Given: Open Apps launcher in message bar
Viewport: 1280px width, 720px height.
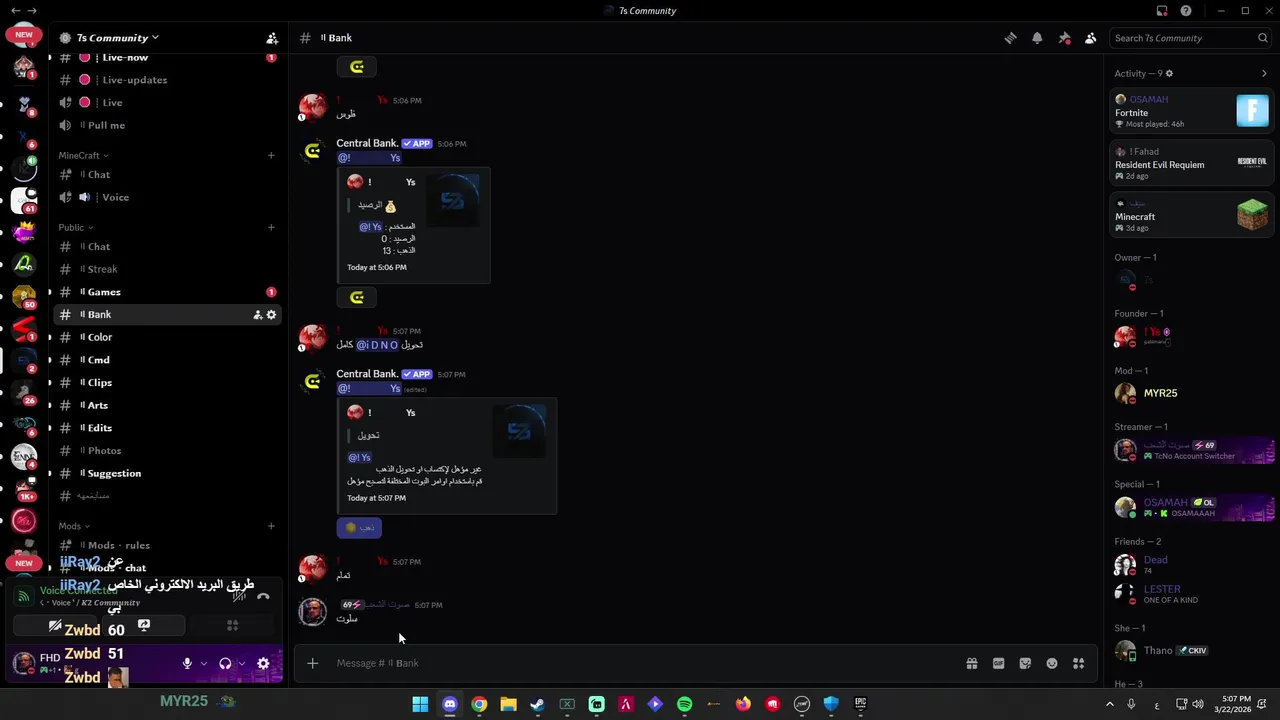Looking at the screenshot, I should tap(1078, 663).
